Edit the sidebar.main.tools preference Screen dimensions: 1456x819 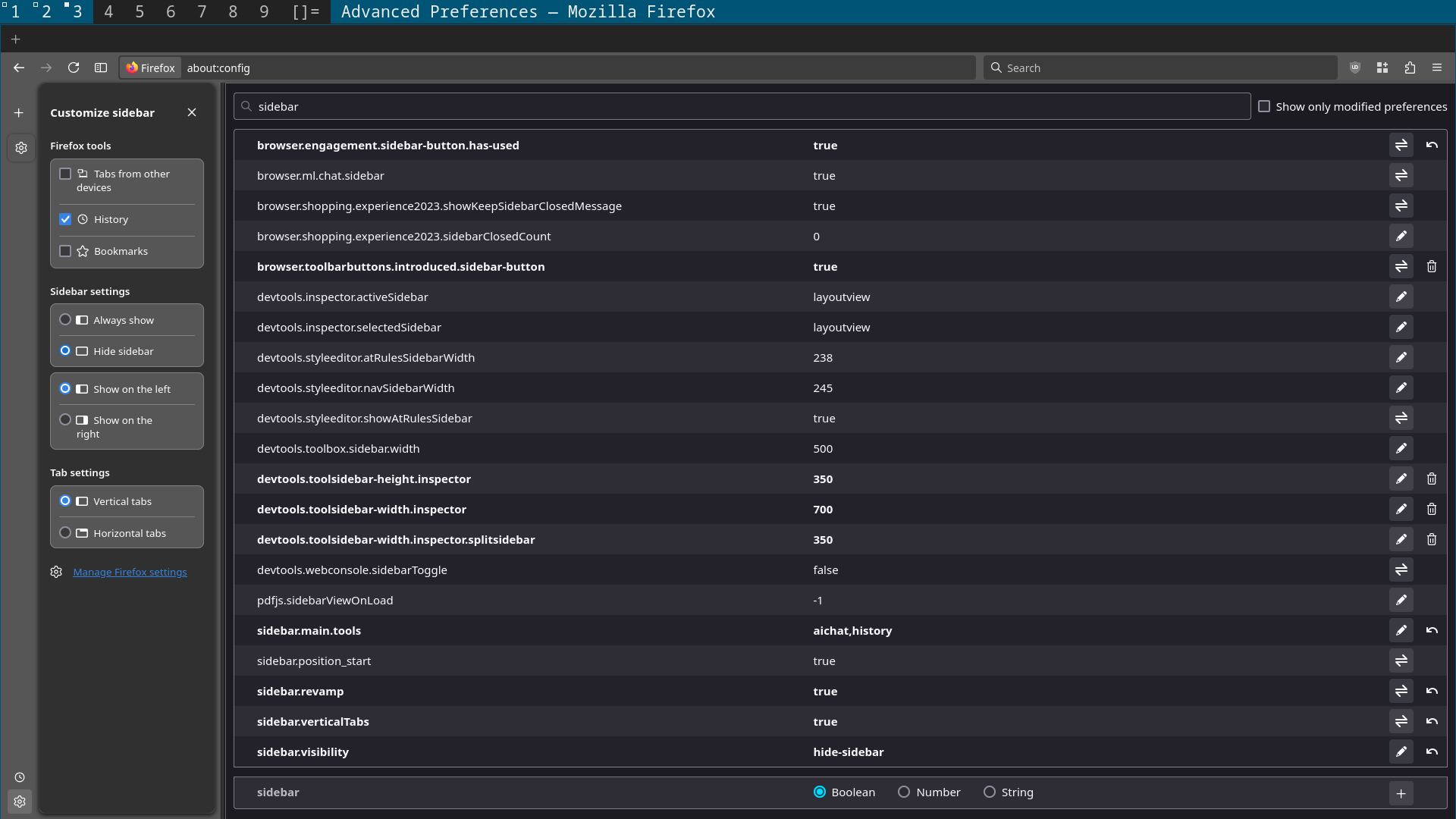(1401, 630)
